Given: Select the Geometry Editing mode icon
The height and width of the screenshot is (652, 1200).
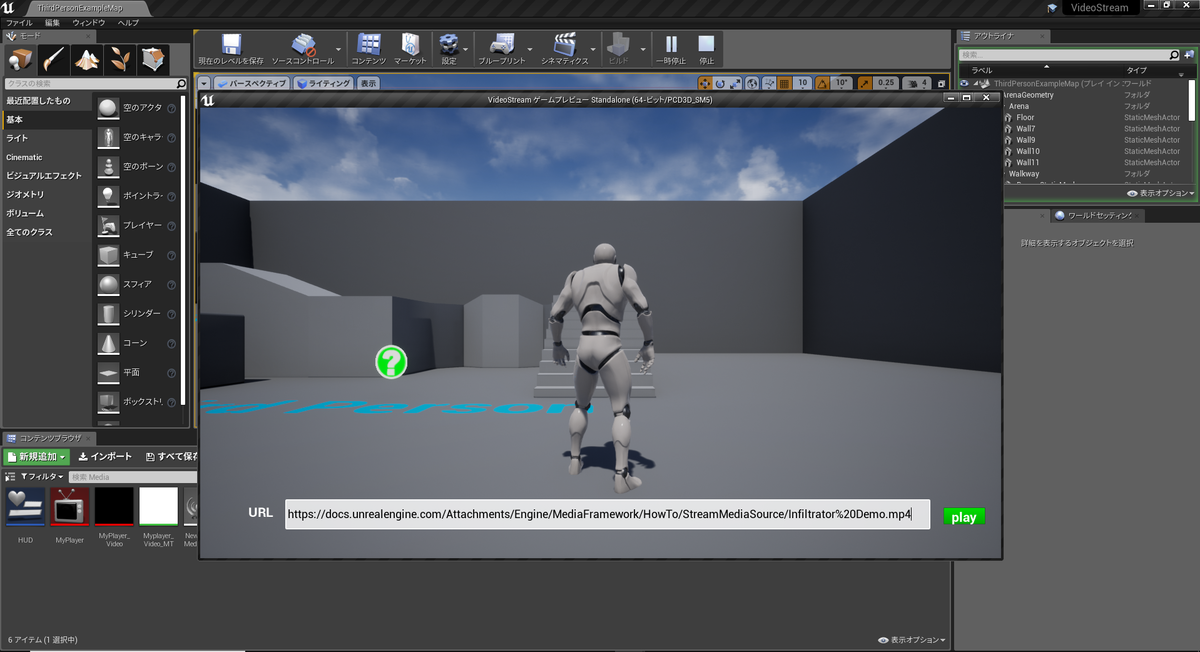Looking at the screenshot, I should (x=154, y=59).
